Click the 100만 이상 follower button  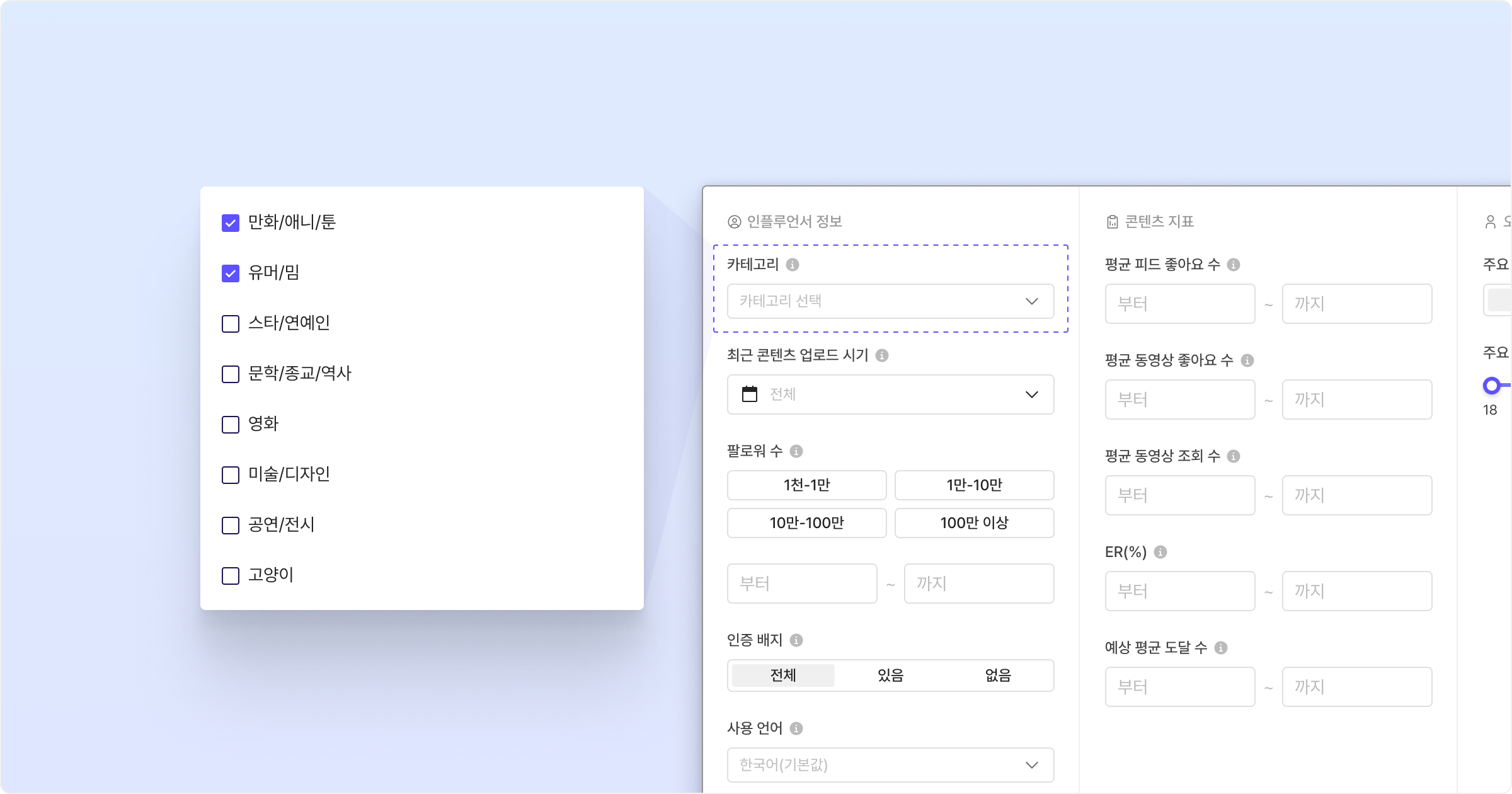[974, 523]
